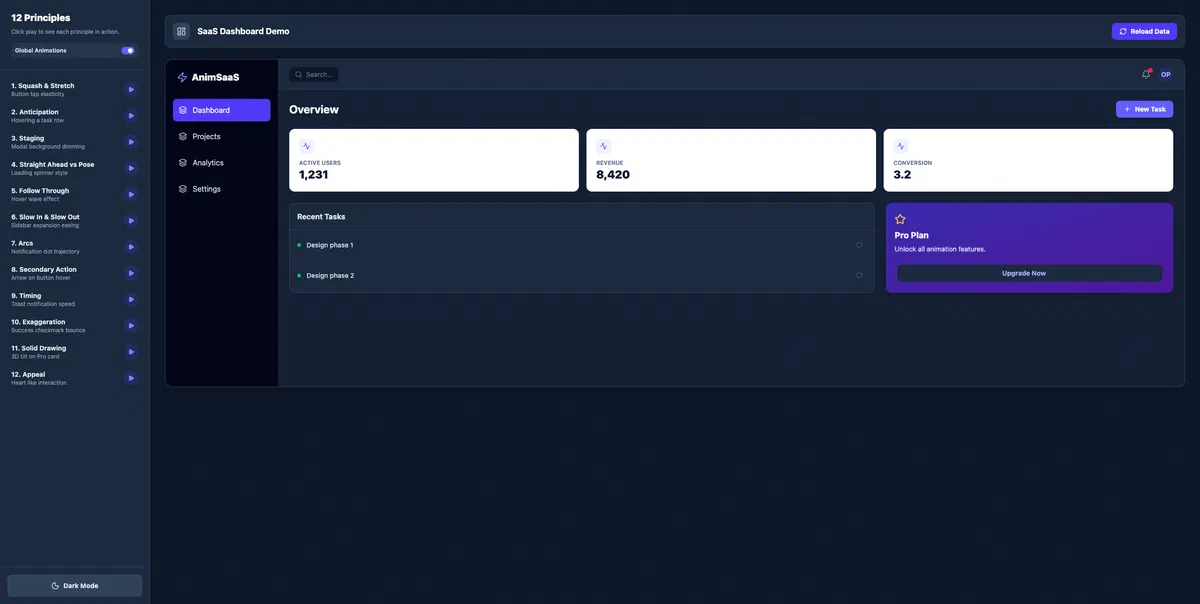1200x604 pixels.
Task: Open notifications via the bell icon
Action: (1146, 74)
